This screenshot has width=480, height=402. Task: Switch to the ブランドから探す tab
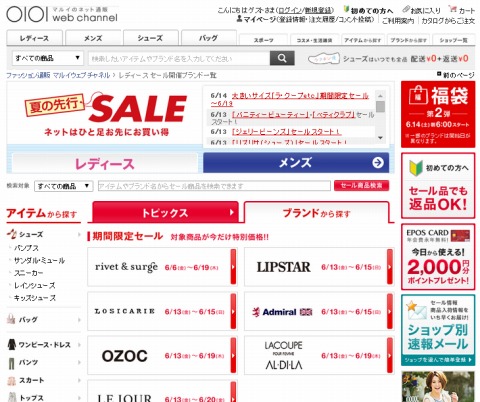pyautogui.click(x=317, y=213)
